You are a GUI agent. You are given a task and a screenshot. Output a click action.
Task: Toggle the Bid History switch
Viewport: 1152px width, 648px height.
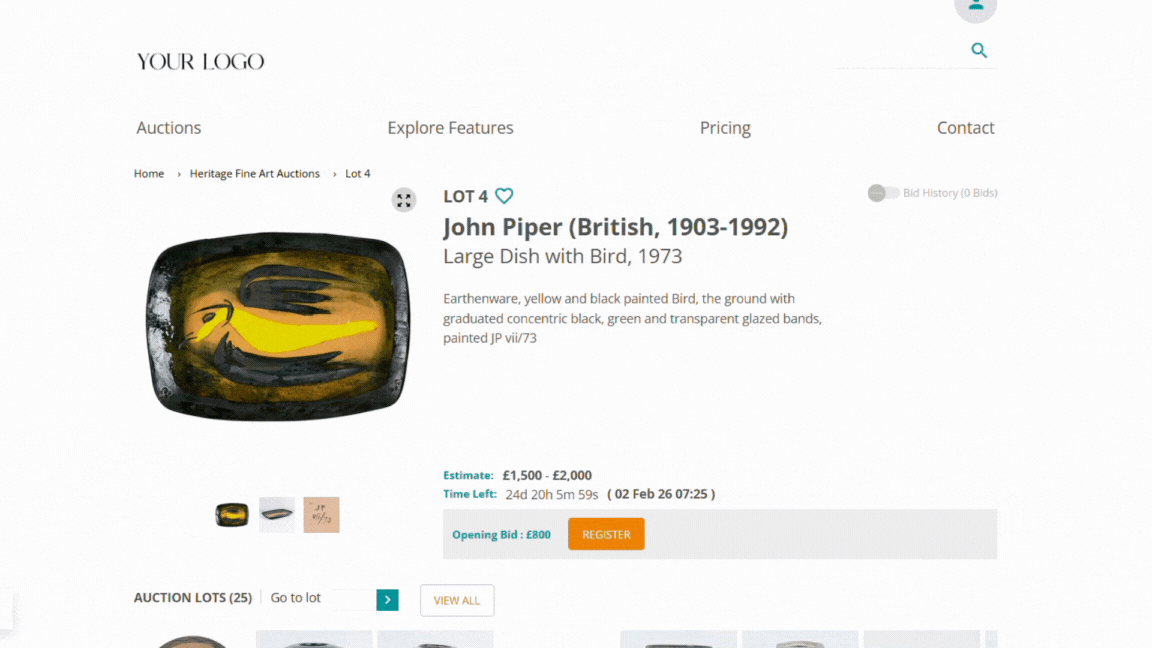point(883,193)
